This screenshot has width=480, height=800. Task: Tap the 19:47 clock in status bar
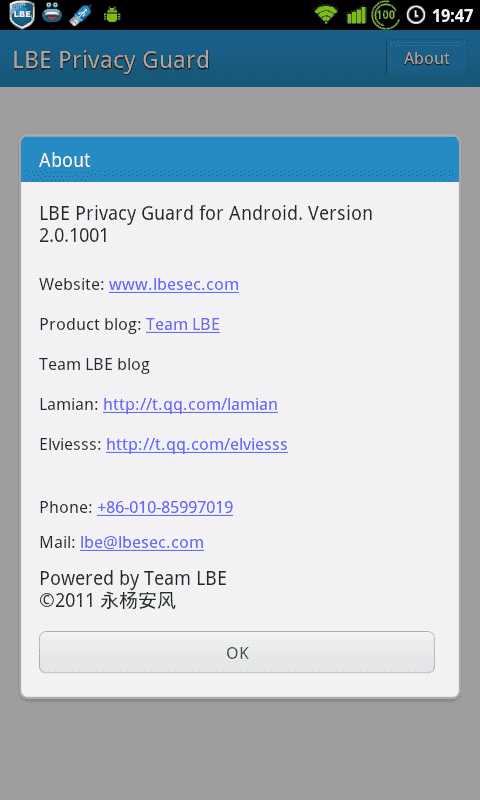[452, 15]
